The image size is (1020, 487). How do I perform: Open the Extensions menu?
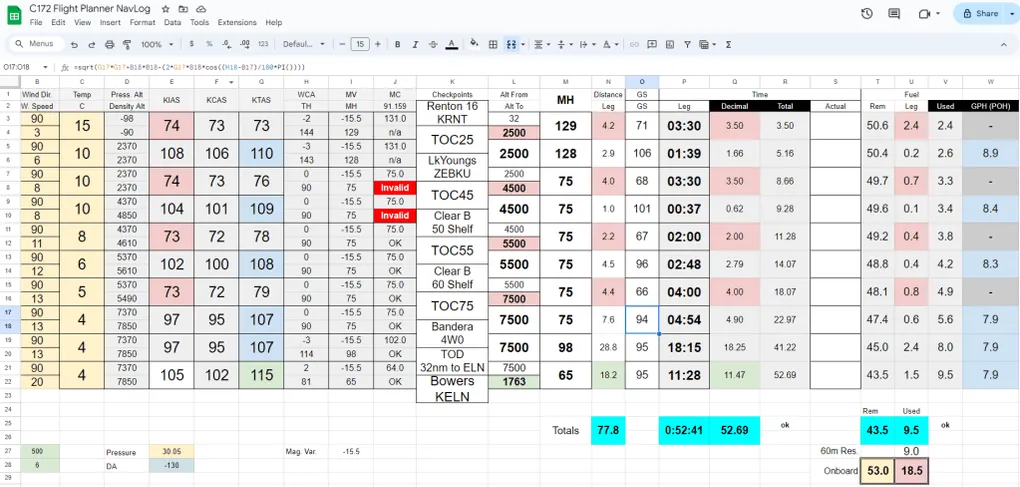tap(236, 22)
